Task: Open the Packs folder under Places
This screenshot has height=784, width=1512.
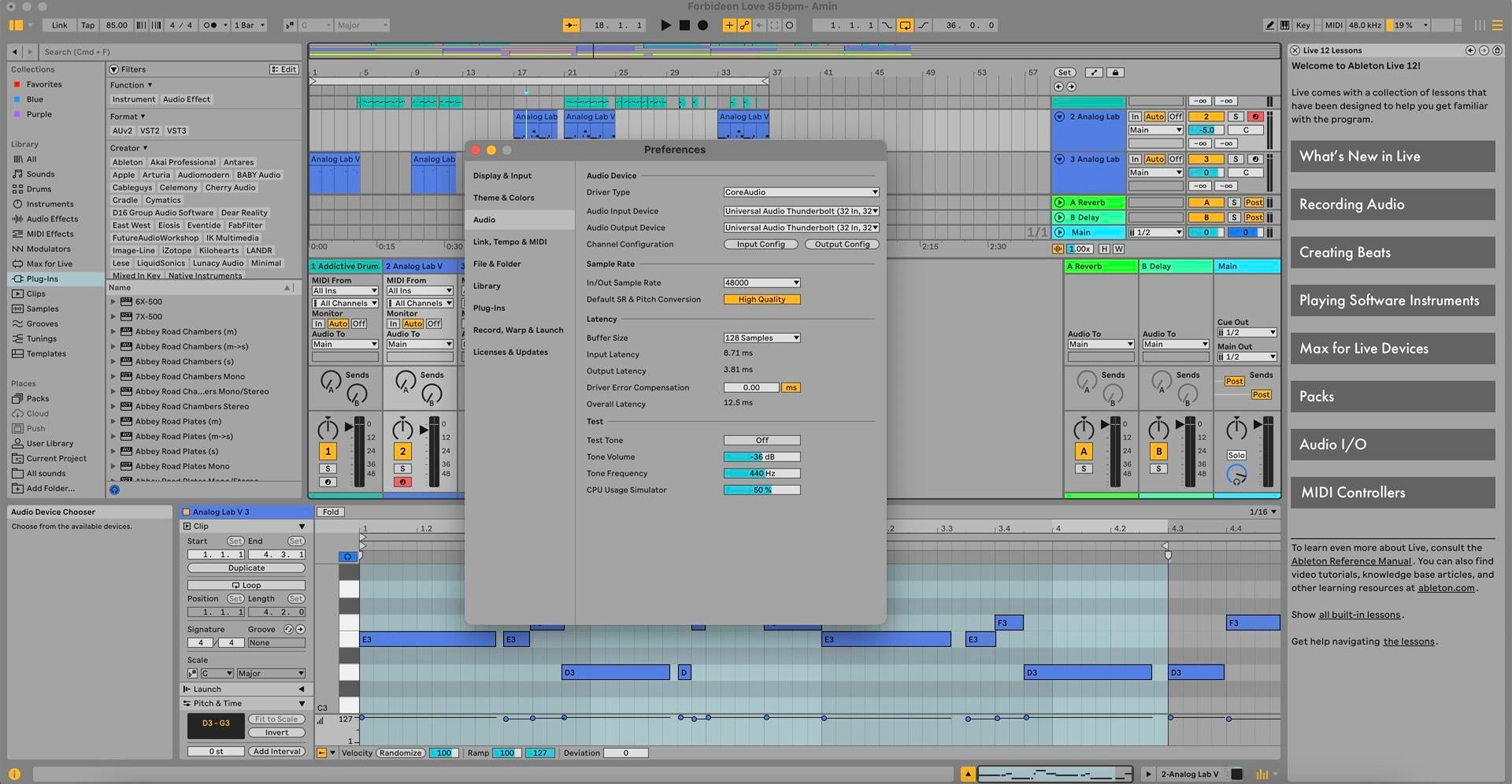Action: click(x=37, y=398)
